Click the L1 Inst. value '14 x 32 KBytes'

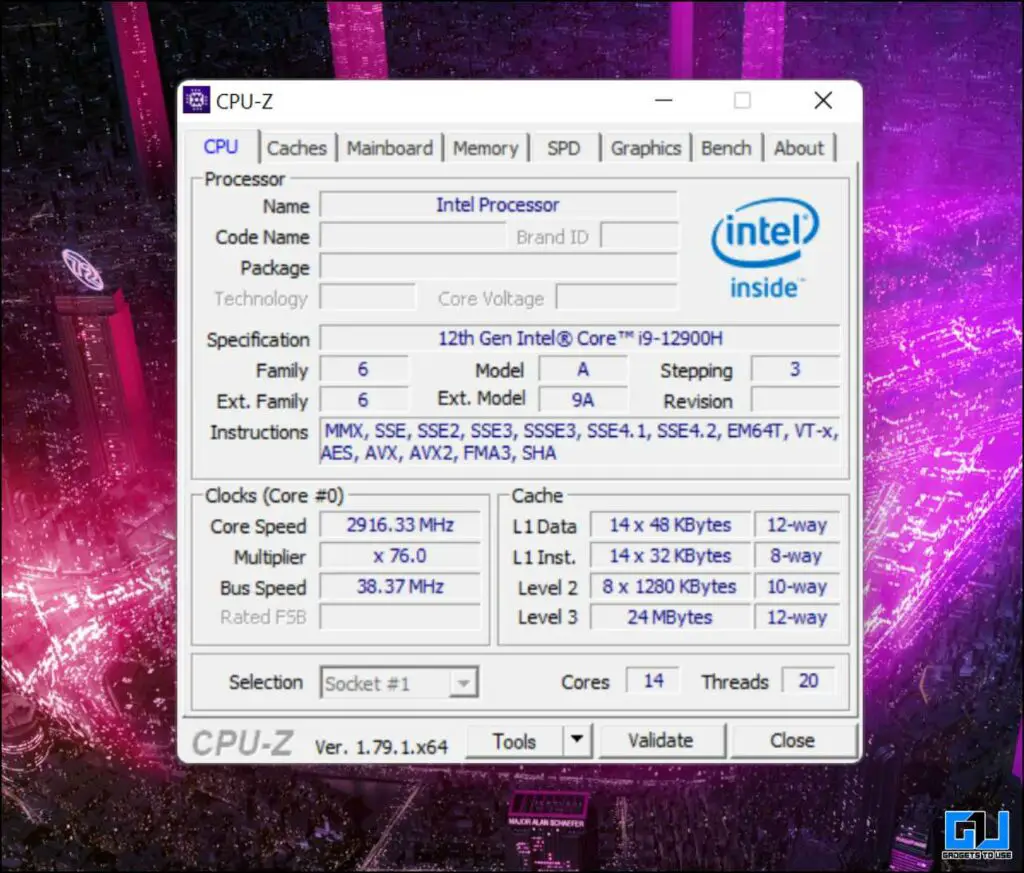pos(670,556)
